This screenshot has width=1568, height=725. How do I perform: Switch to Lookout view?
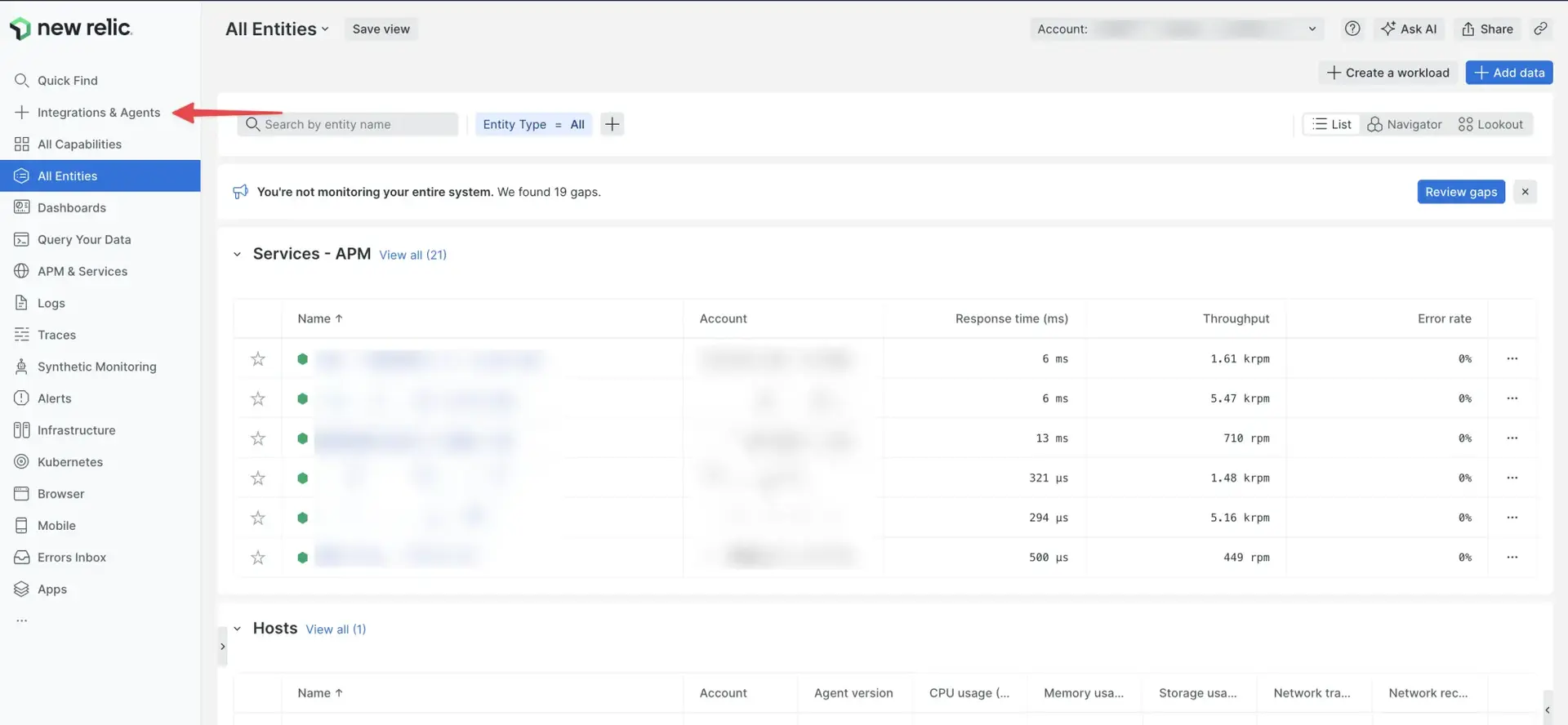click(1490, 124)
